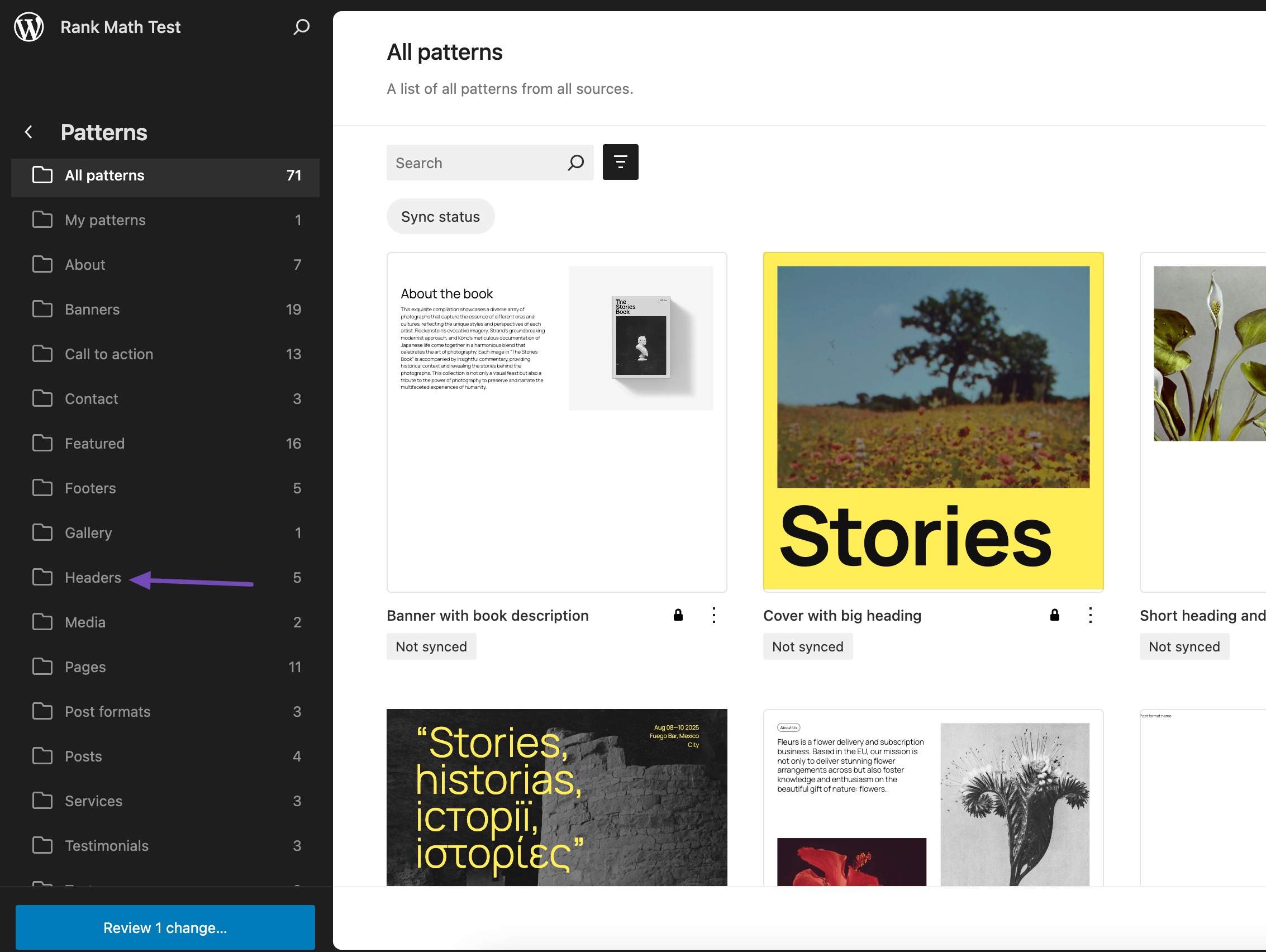Click the All patterns count 71
The image size is (1266, 952).
click(x=294, y=175)
